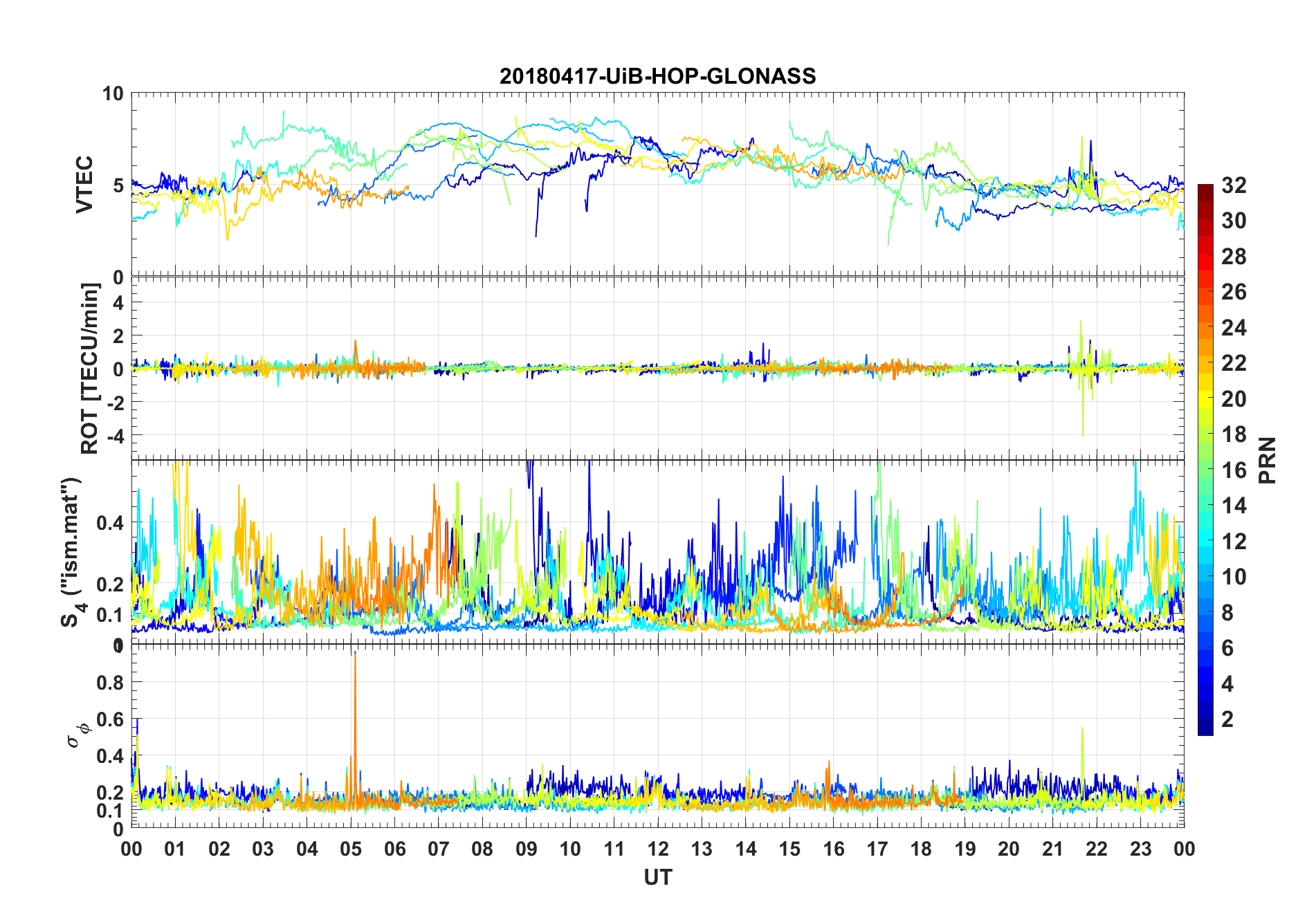Select the x-axis tick label 02
Screen dimensions: 1316x920
tap(219, 849)
